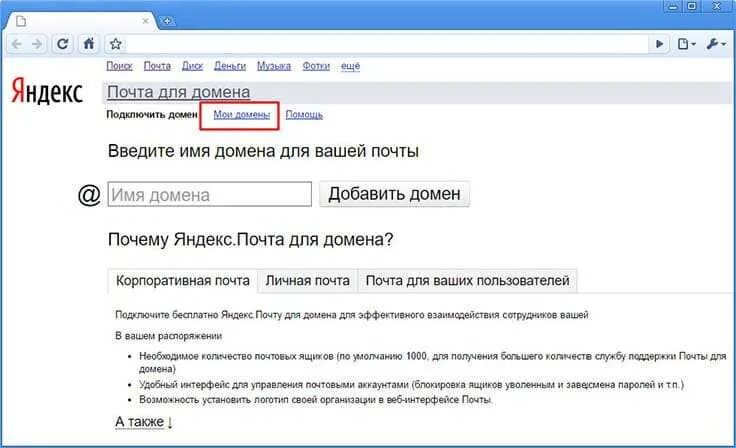This screenshot has height=448, width=736.
Task: Switch to Почта для ваших пользователей tab
Action: pyautogui.click(x=468, y=281)
